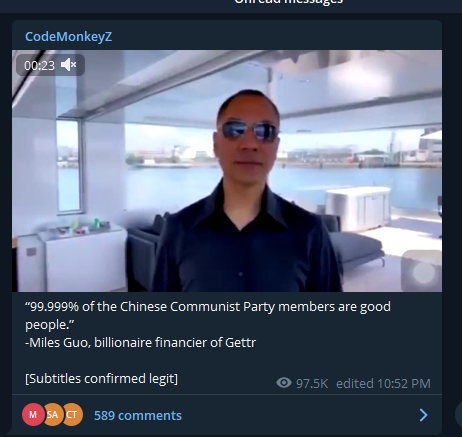Click the 00:23 video duration badge
This screenshot has width=462, height=437.
click(39, 65)
